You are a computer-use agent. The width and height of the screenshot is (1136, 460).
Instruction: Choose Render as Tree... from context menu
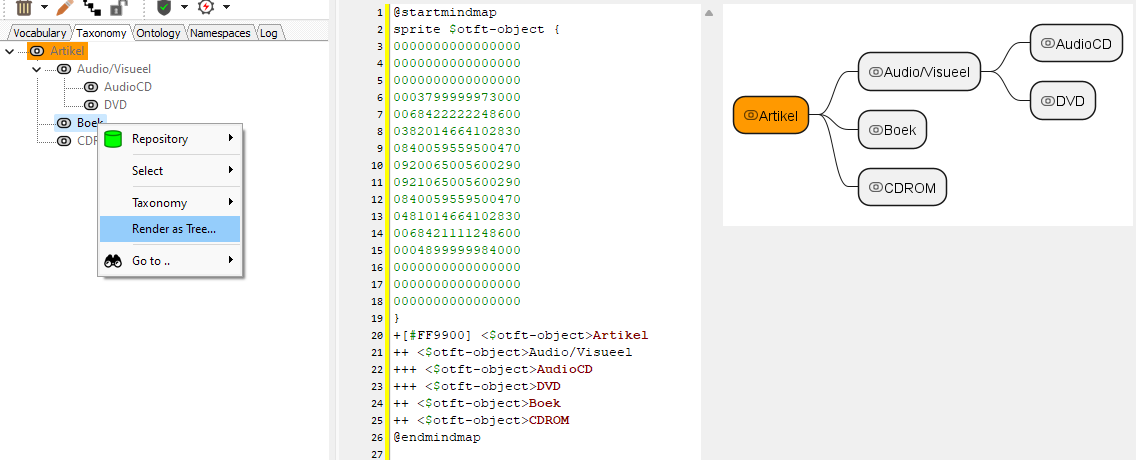click(x=173, y=229)
